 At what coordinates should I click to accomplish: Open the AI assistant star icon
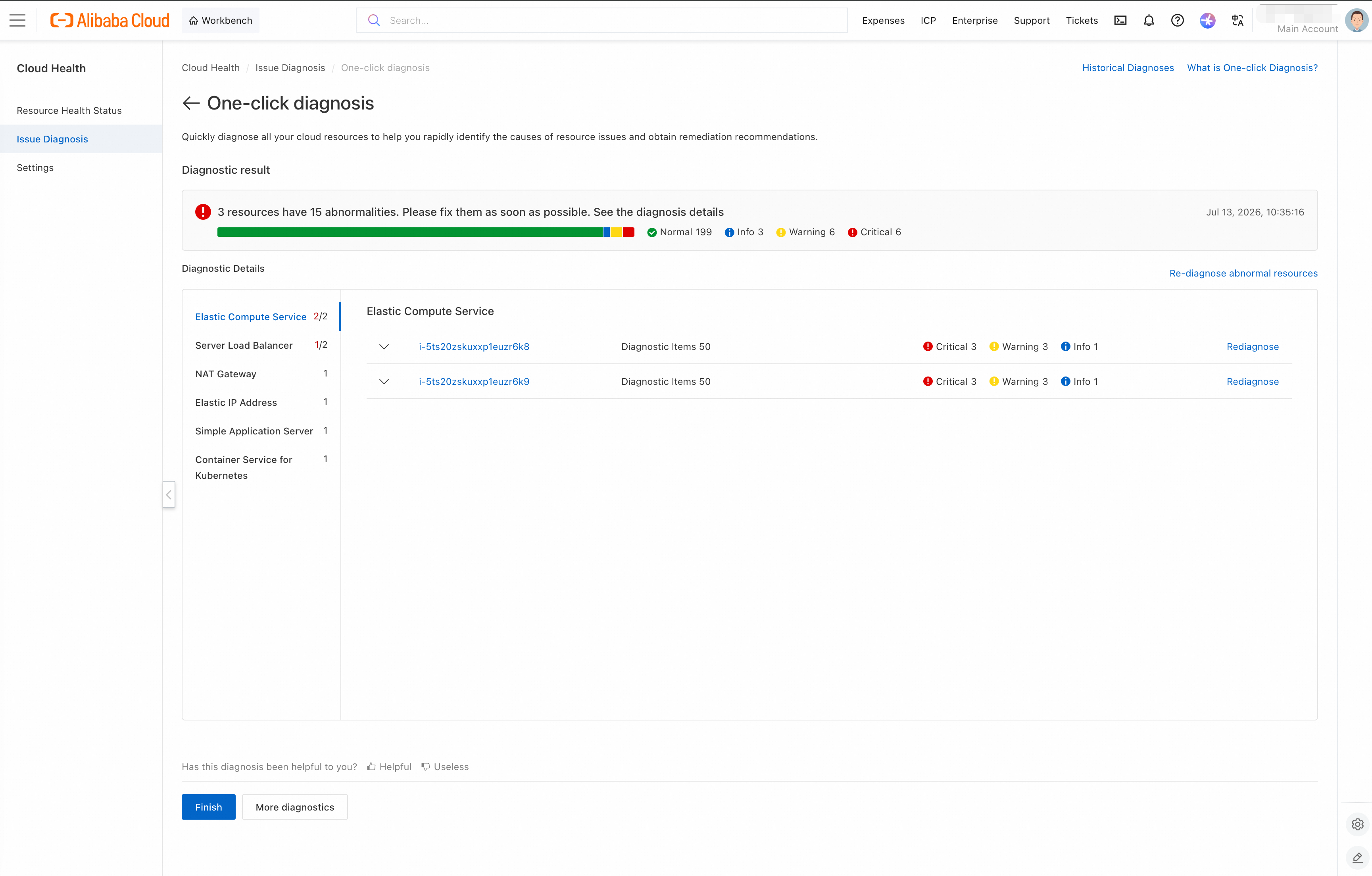point(1207,21)
